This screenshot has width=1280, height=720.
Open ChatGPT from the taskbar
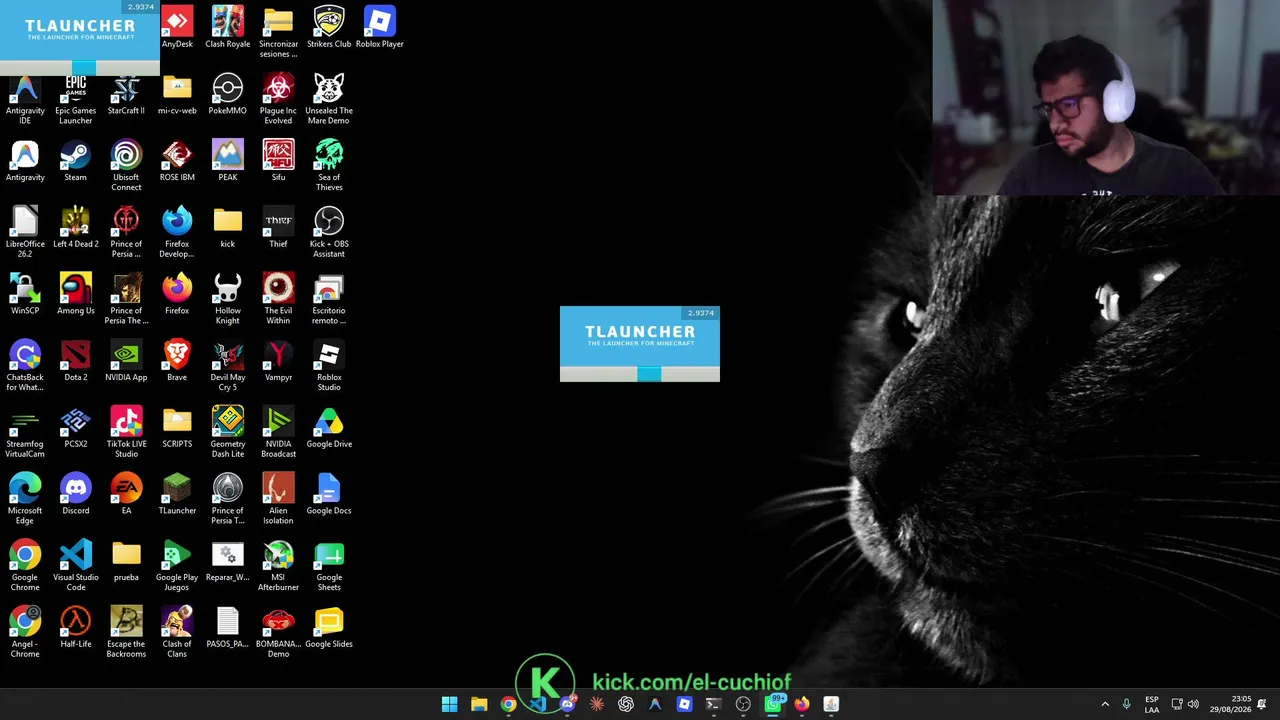[626, 704]
